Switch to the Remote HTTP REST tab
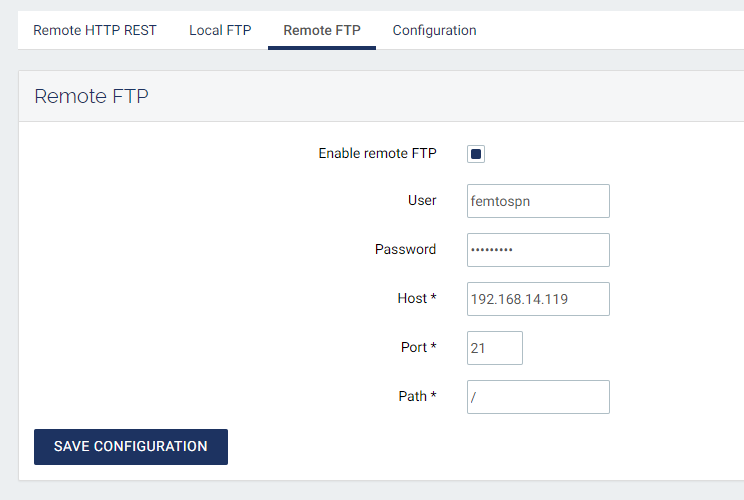Image resolution: width=744 pixels, height=500 pixels. point(95,30)
